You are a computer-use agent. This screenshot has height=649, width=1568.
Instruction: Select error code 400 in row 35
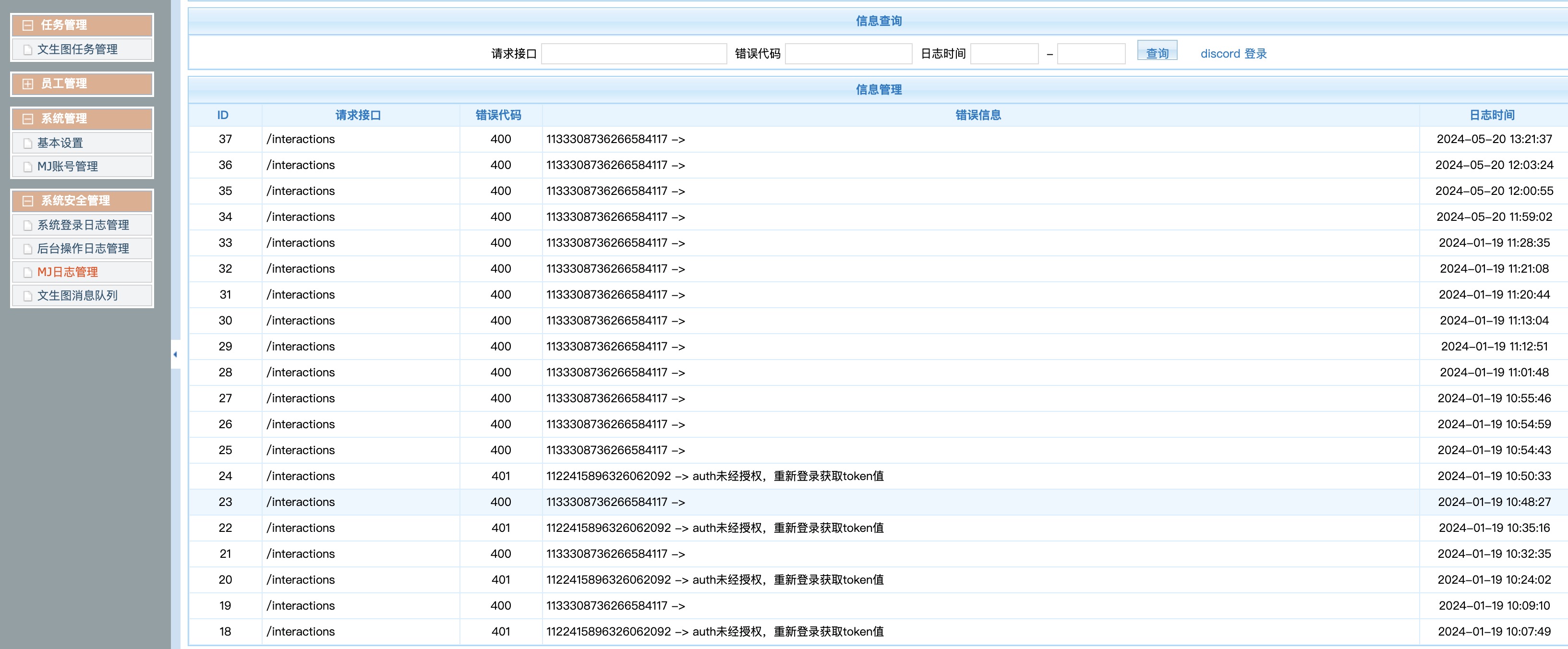click(500, 191)
